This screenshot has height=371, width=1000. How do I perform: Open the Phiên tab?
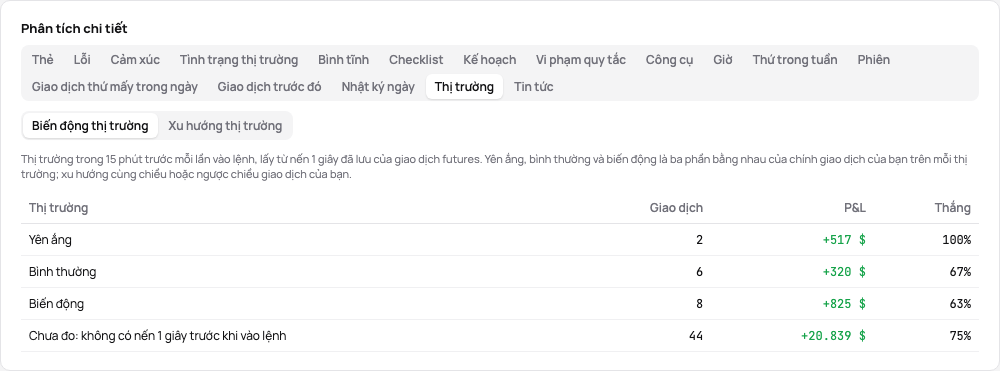click(874, 60)
